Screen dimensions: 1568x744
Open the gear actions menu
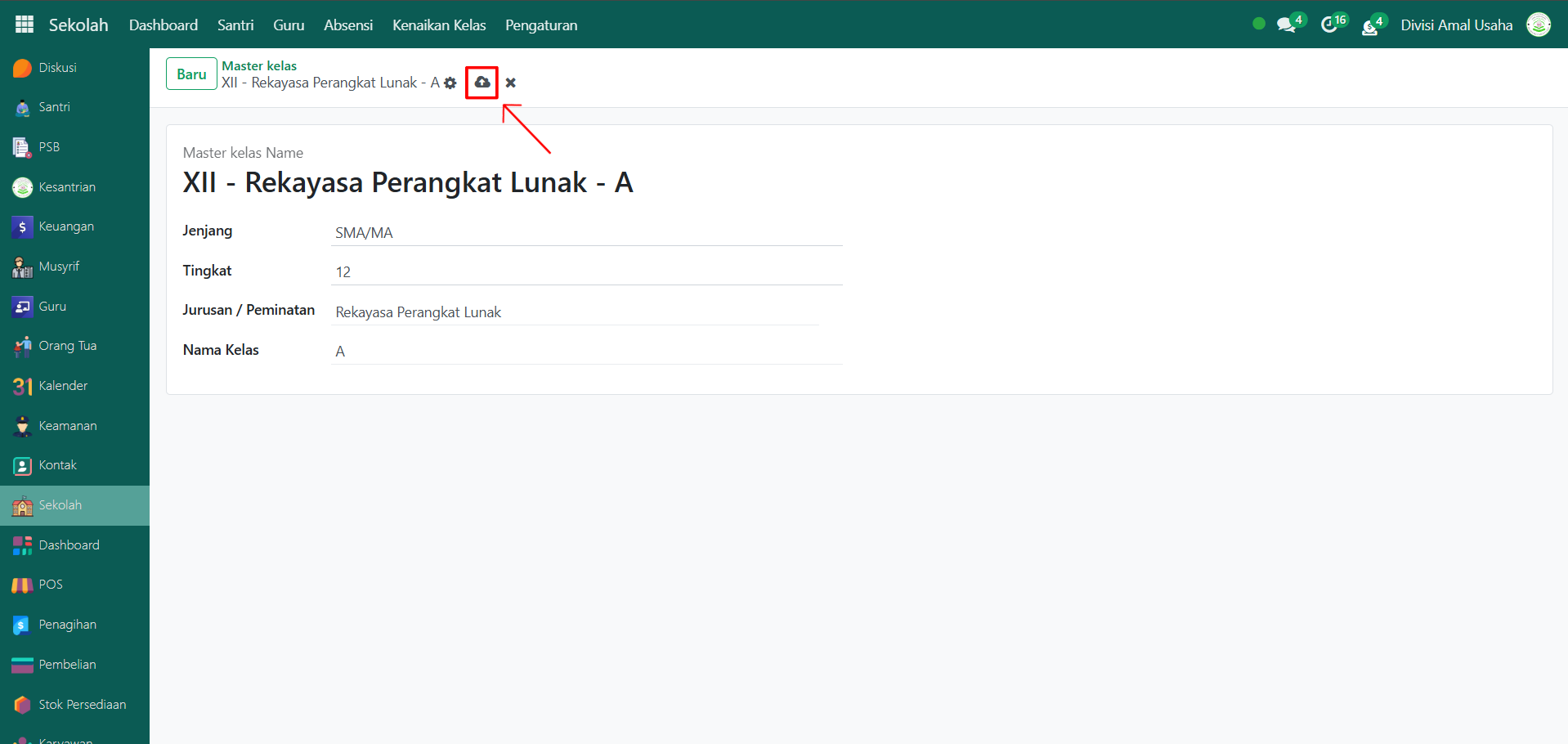(x=450, y=83)
